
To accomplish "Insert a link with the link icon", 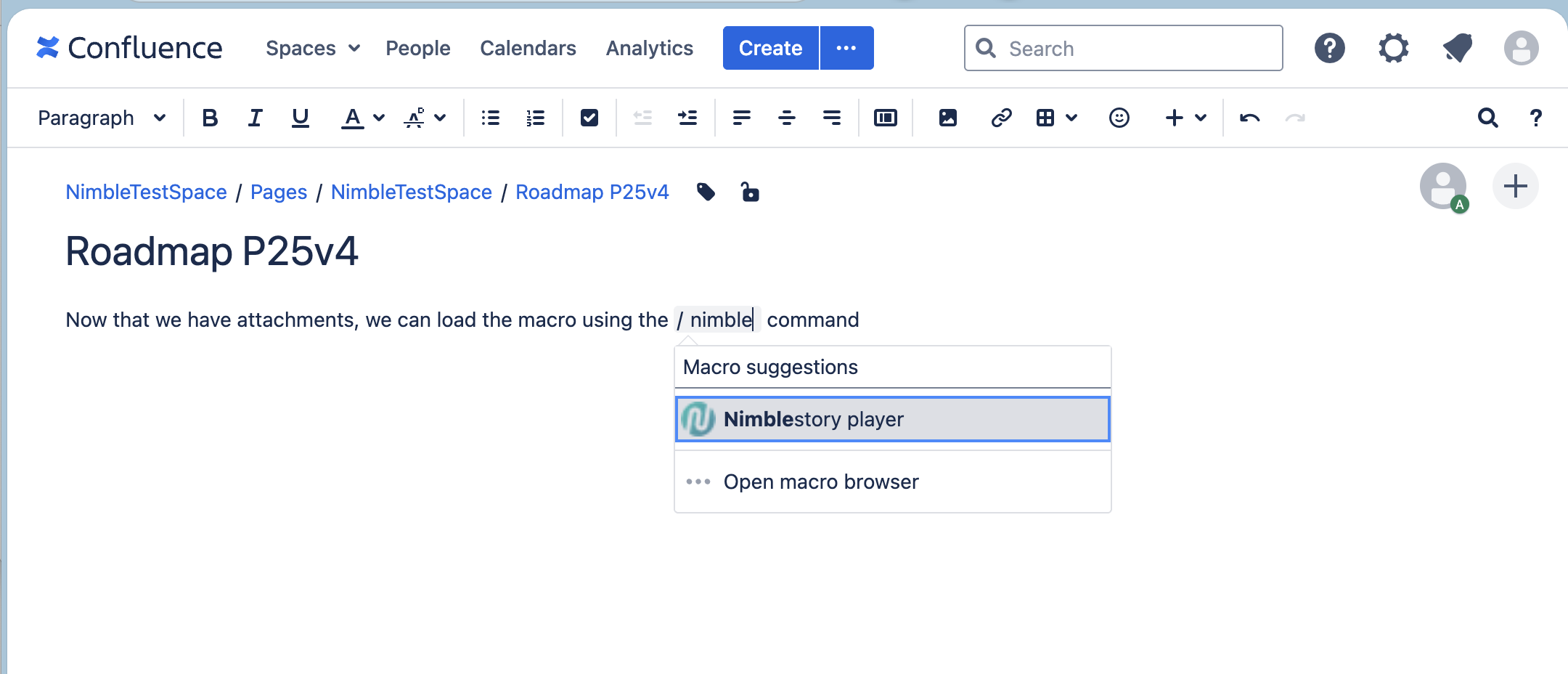I will pyautogui.click(x=1003, y=117).
